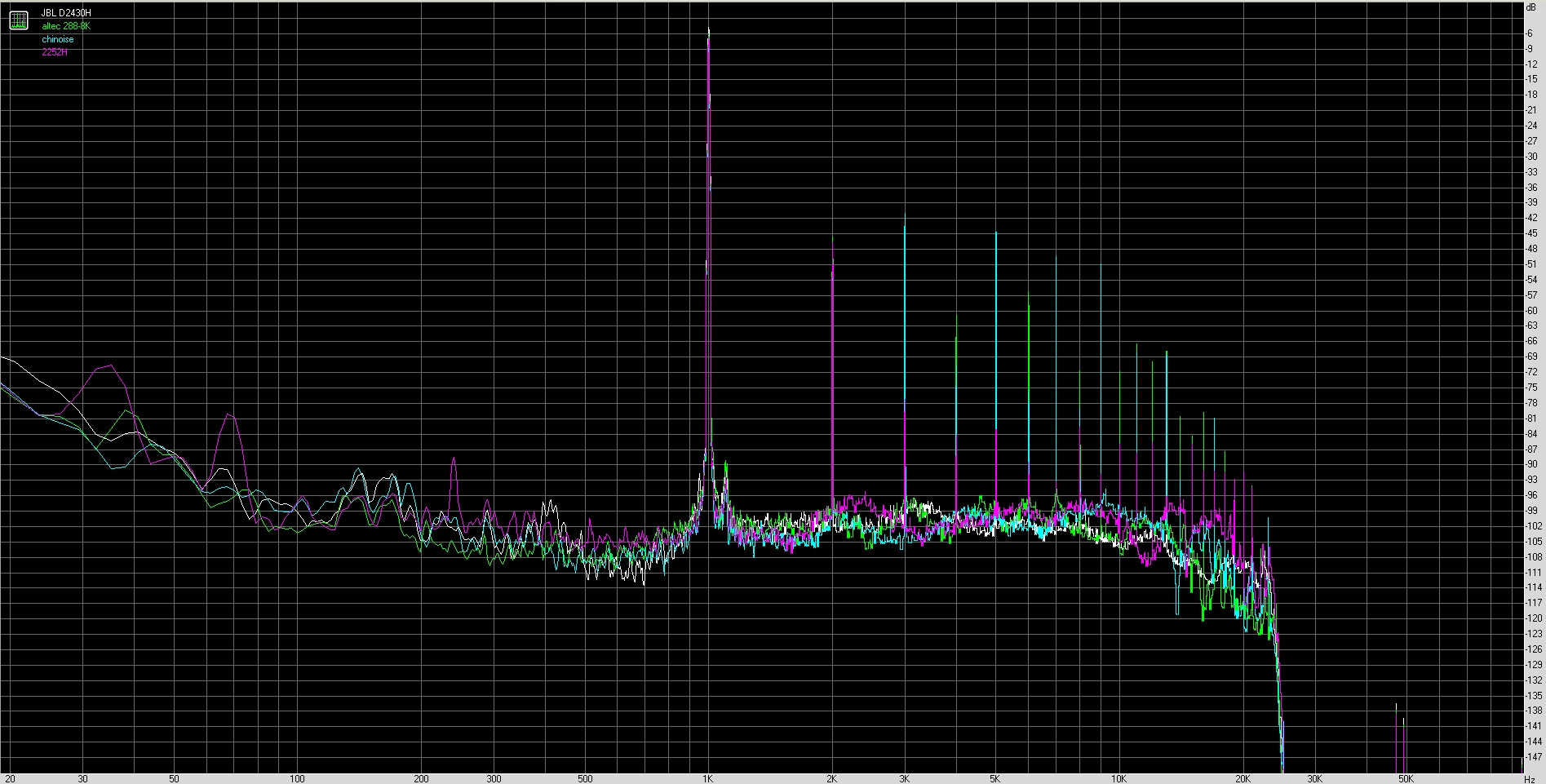Click the 2K frequency axis label
Image resolution: width=1546 pixels, height=784 pixels.
pyautogui.click(x=832, y=779)
